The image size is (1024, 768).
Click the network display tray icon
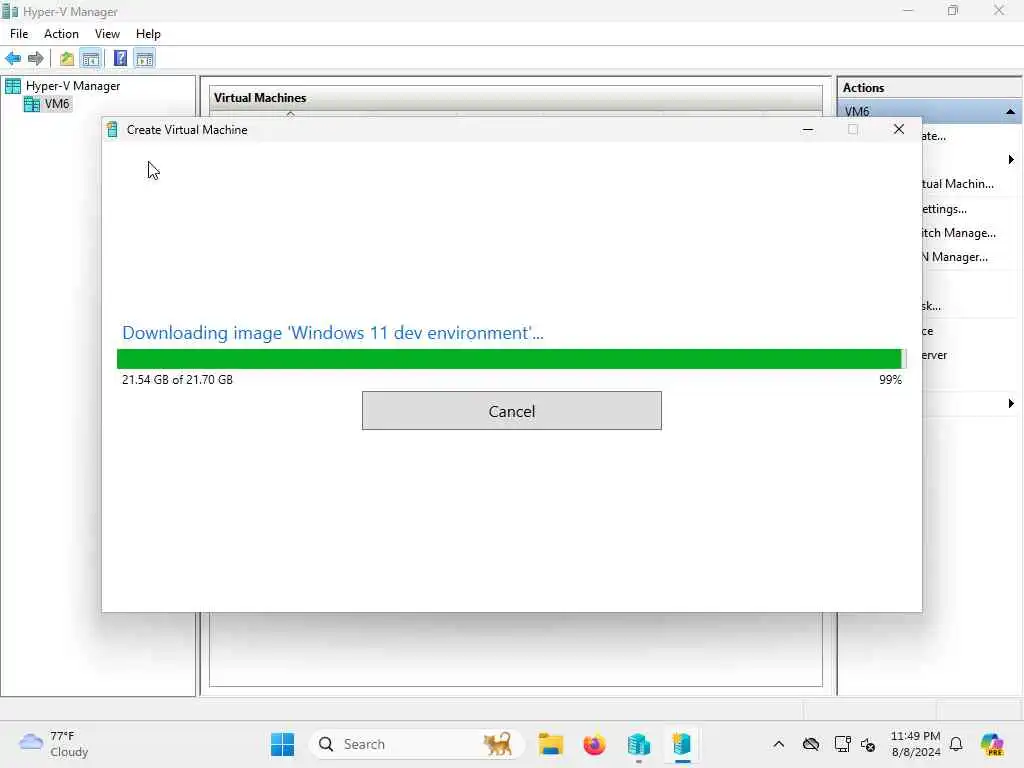click(842, 744)
